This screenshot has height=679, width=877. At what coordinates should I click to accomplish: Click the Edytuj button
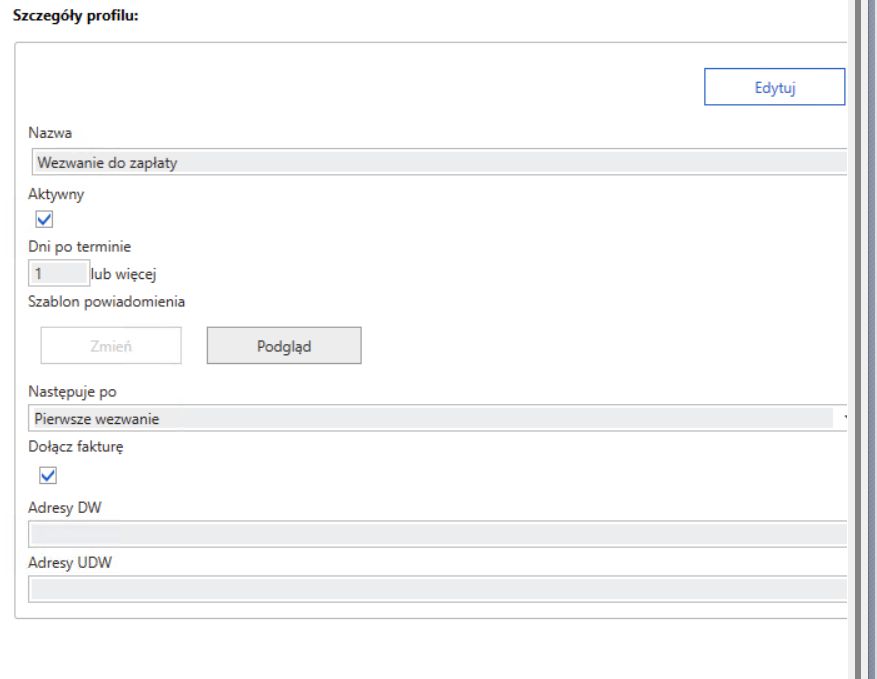775,87
